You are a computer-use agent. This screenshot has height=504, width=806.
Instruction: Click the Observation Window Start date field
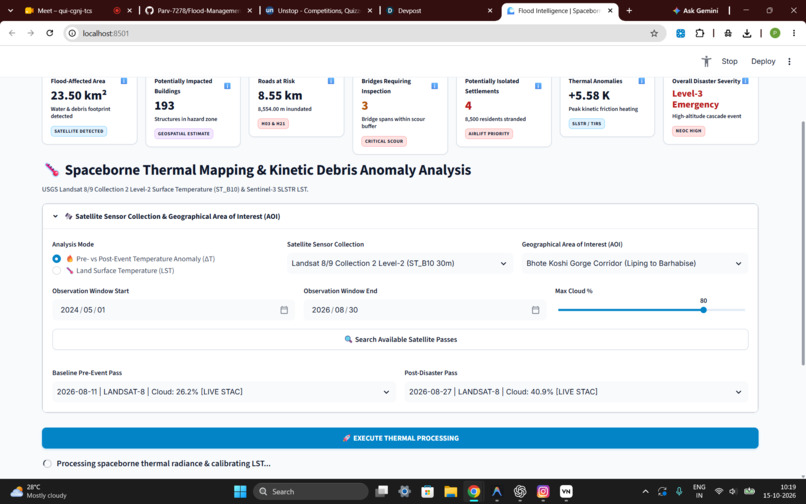coord(173,310)
